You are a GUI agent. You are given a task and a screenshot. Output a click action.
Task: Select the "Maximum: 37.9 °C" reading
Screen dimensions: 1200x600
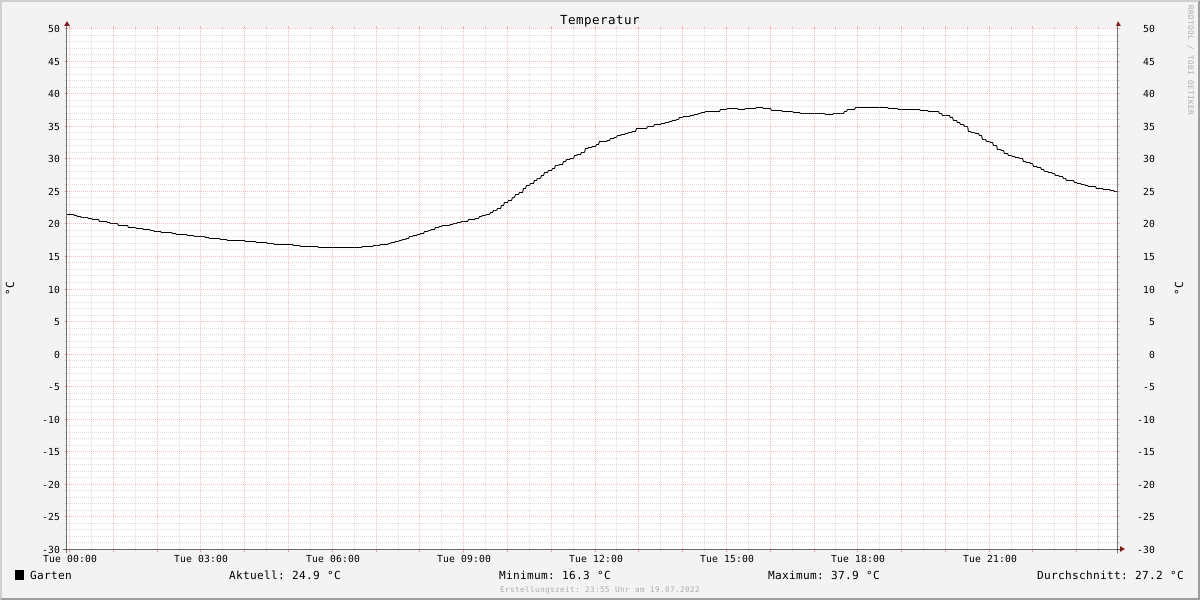click(x=824, y=575)
